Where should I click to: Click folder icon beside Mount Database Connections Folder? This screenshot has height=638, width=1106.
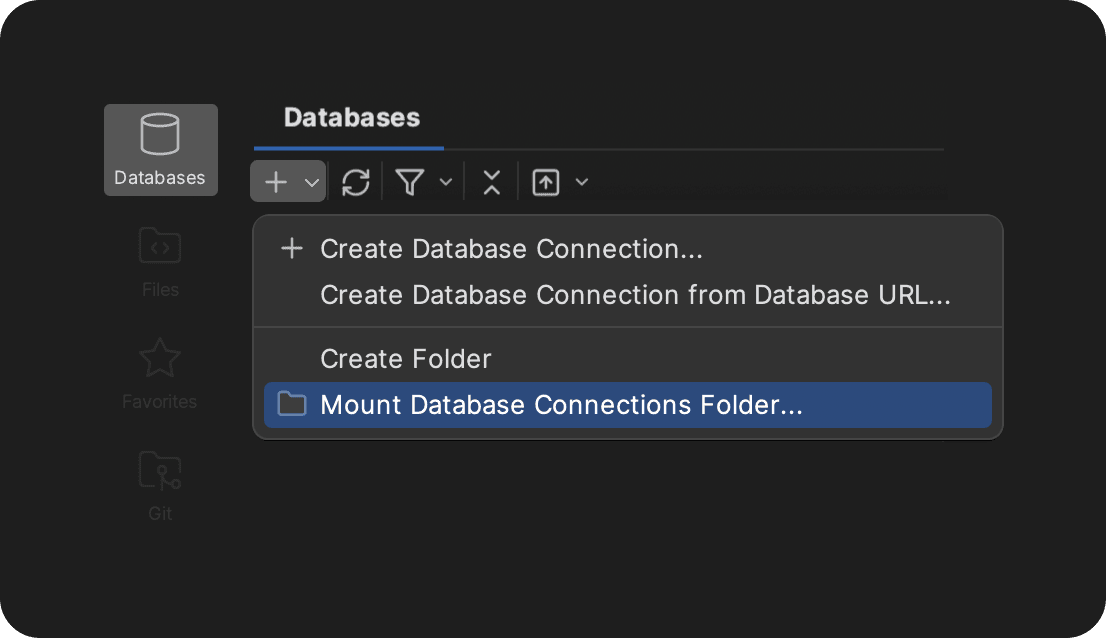click(x=291, y=405)
